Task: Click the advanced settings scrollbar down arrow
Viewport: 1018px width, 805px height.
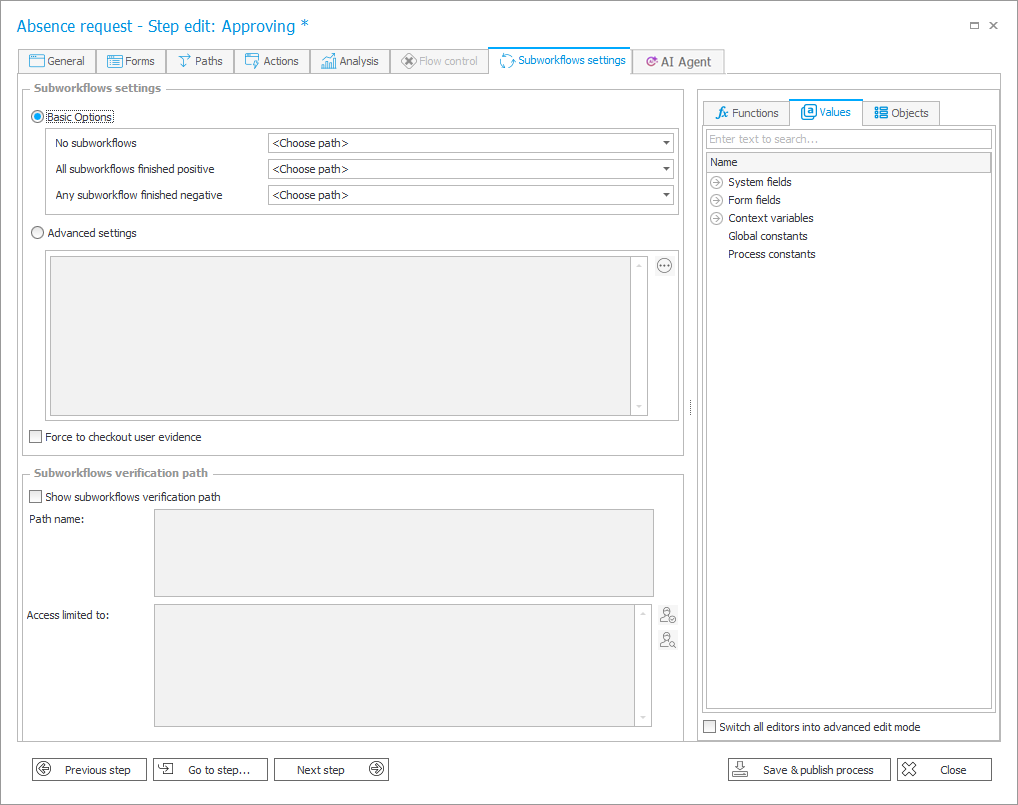Action: click(639, 406)
